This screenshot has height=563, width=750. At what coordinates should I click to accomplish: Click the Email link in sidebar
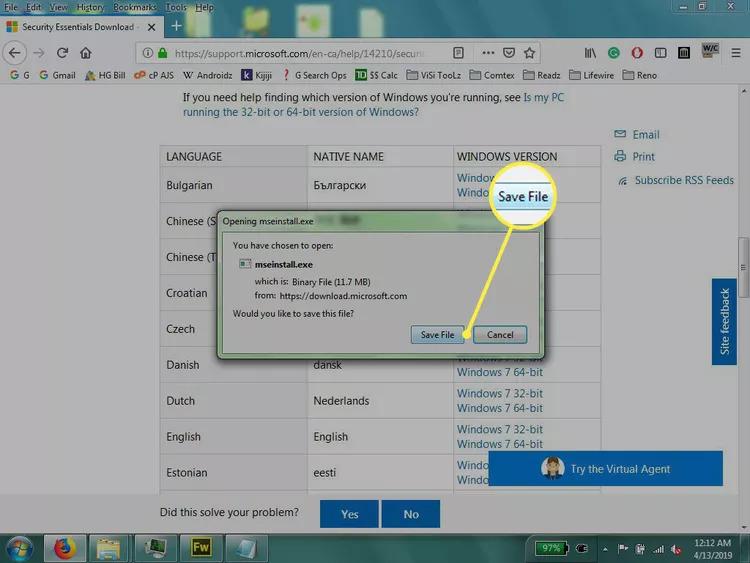(637, 134)
